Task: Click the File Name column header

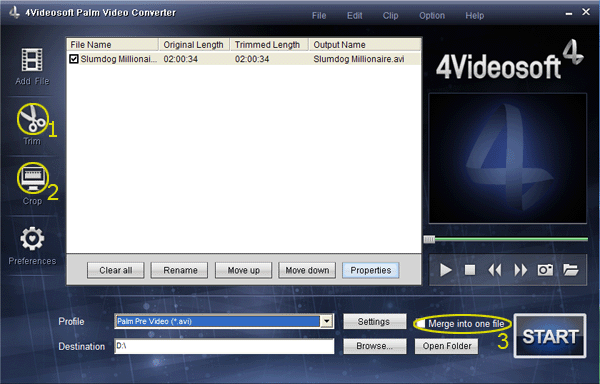Action: [x=113, y=45]
